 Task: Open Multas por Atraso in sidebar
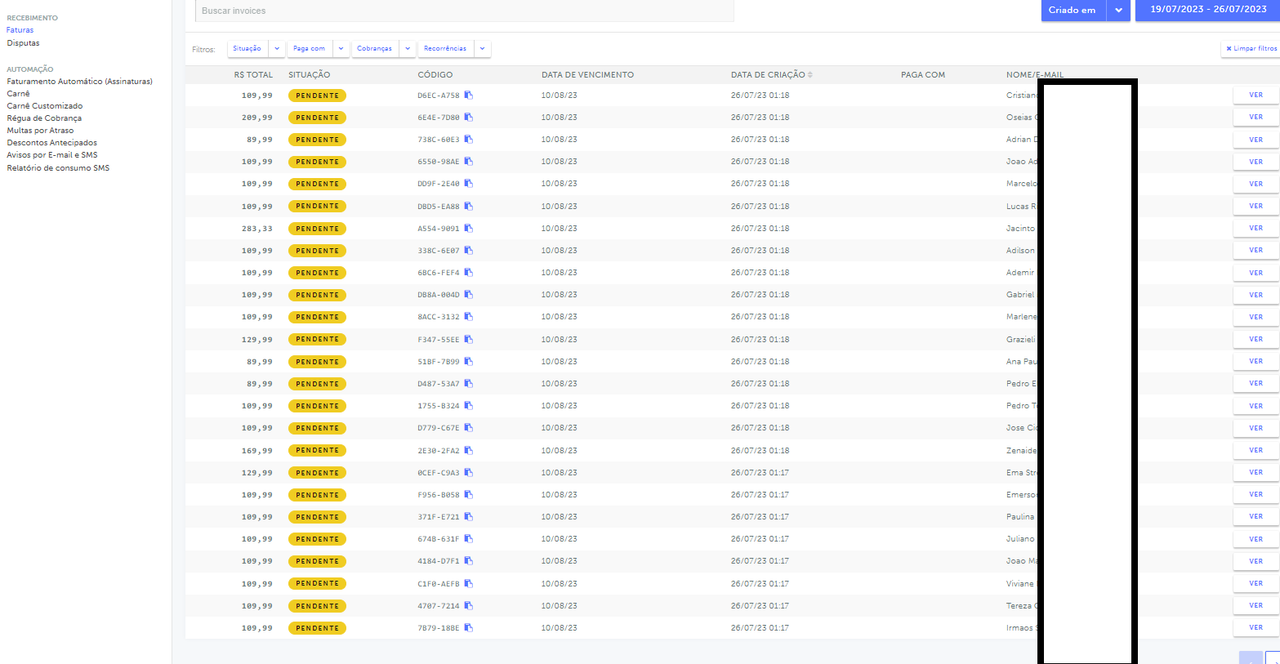[40, 130]
